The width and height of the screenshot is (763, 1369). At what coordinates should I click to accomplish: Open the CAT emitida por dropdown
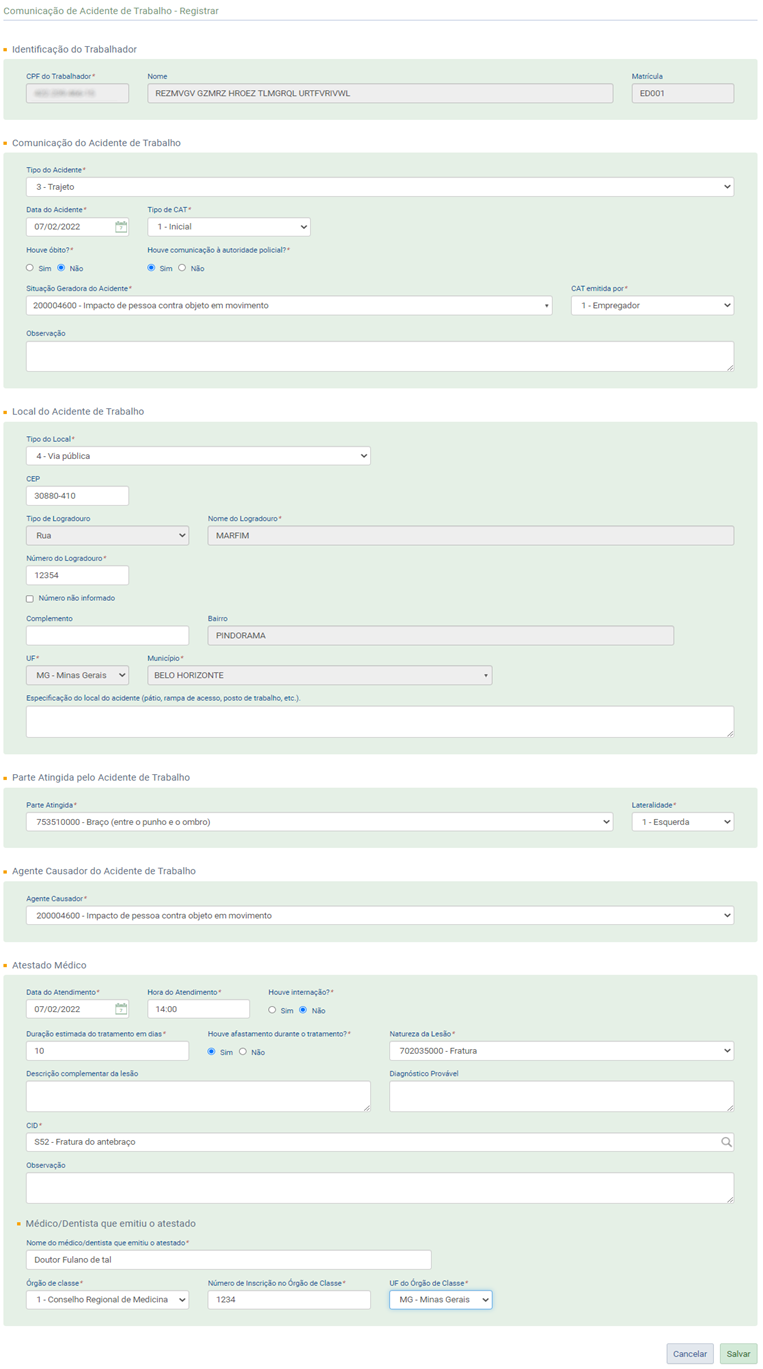pos(652,306)
